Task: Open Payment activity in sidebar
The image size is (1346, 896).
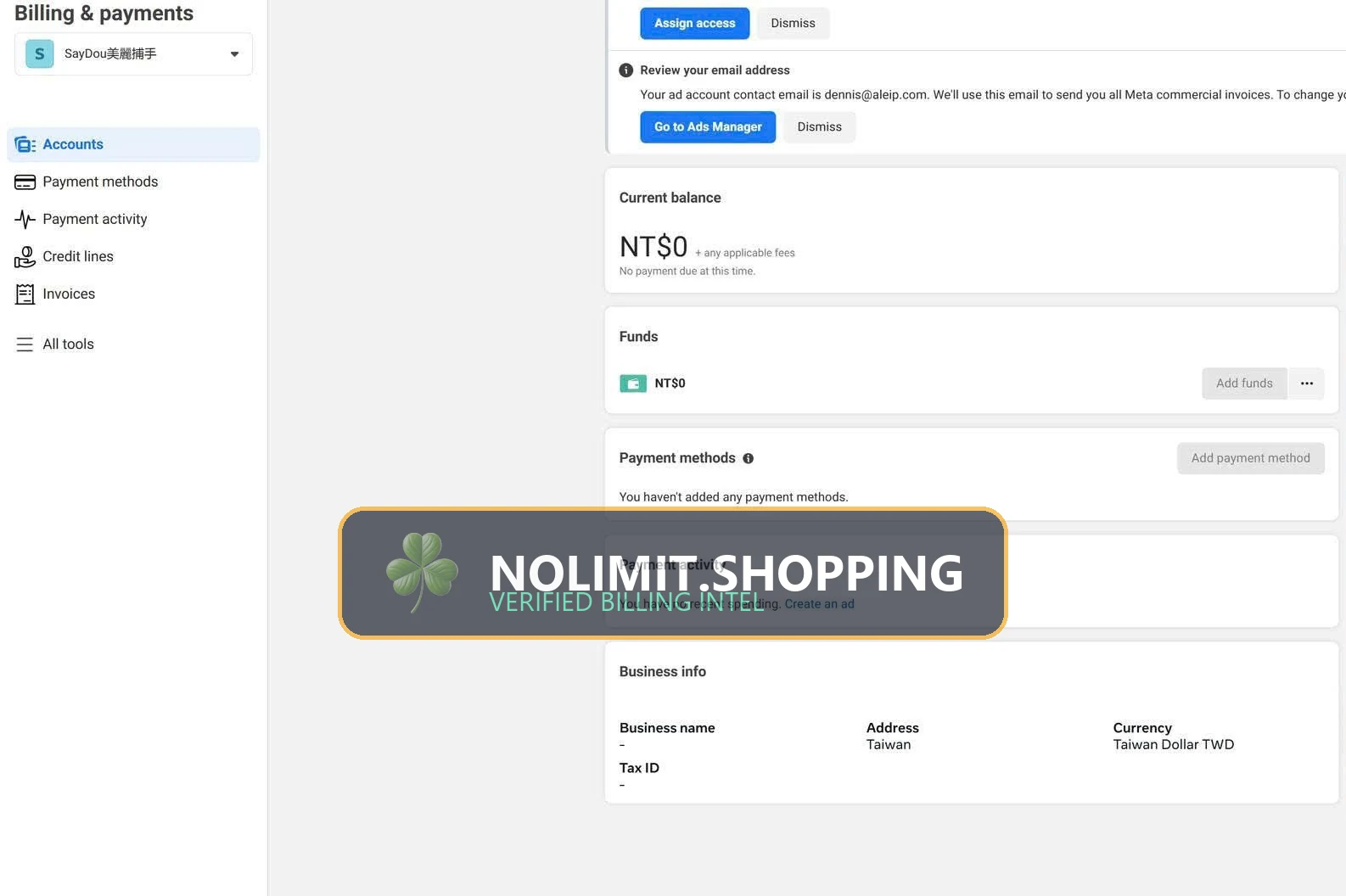Action: pyautogui.click(x=133, y=220)
